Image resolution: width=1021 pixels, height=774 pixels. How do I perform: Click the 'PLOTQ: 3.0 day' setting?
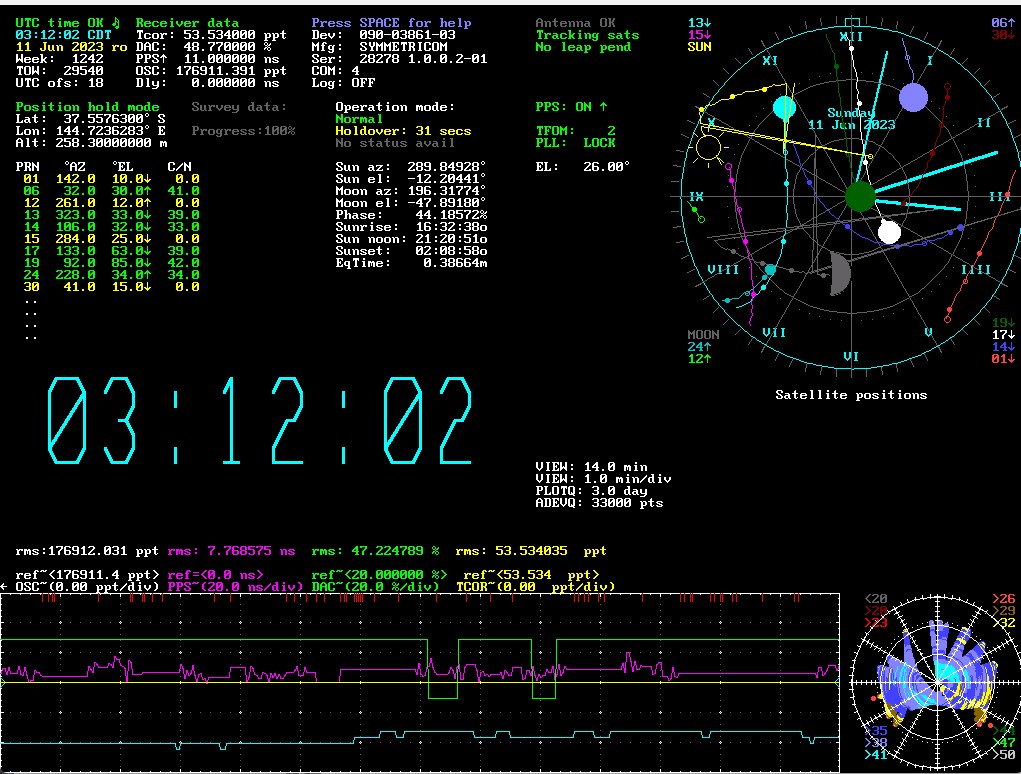tap(591, 491)
